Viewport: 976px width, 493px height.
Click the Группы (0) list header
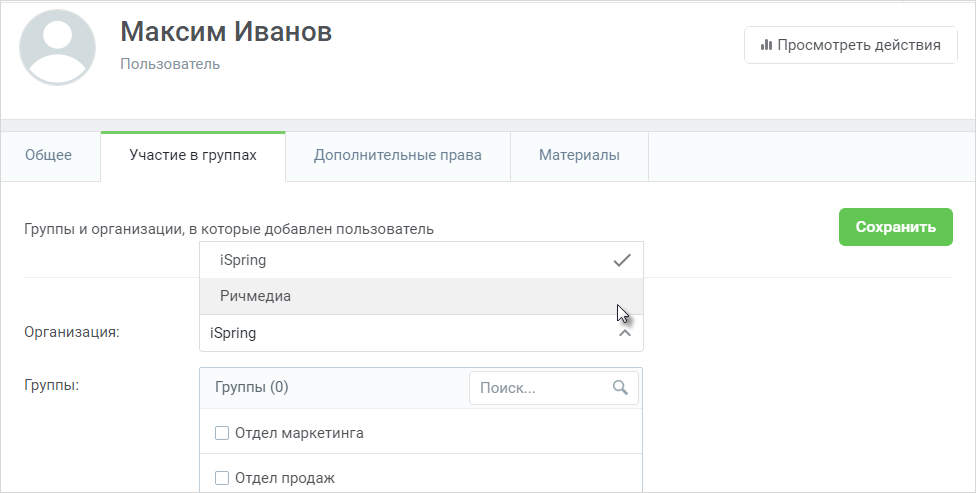pos(251,387)
